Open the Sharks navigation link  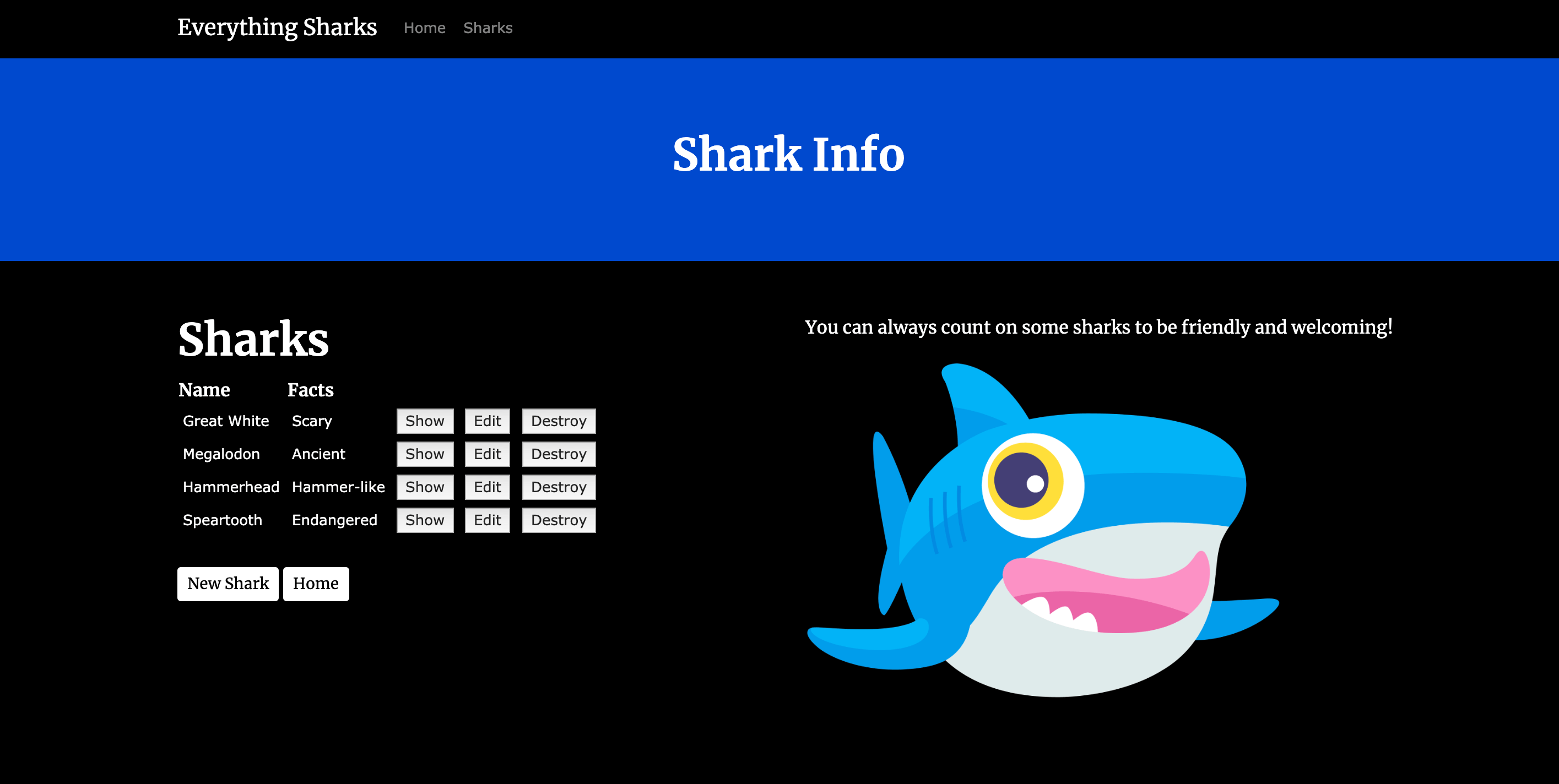(487, 27)
